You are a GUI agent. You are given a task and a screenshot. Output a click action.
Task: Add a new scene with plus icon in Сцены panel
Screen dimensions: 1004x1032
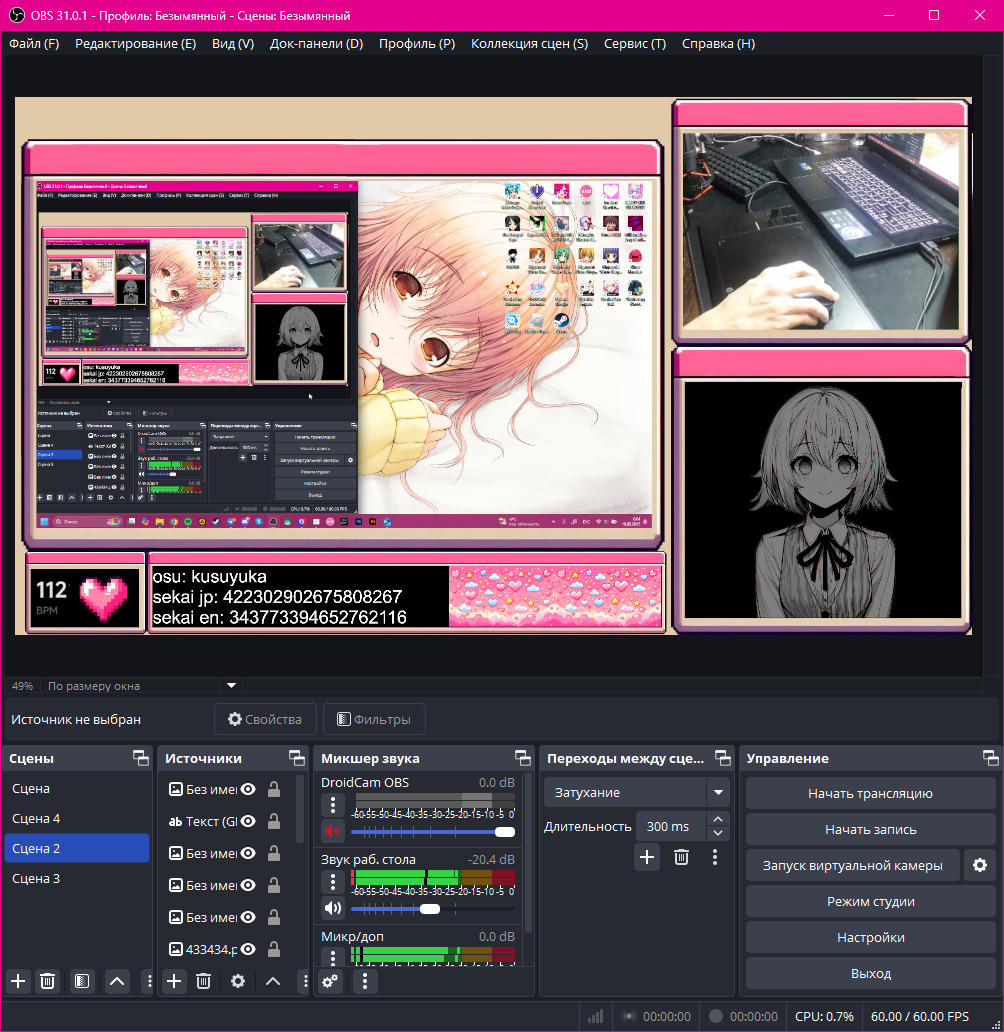click(x=18, y=981)
